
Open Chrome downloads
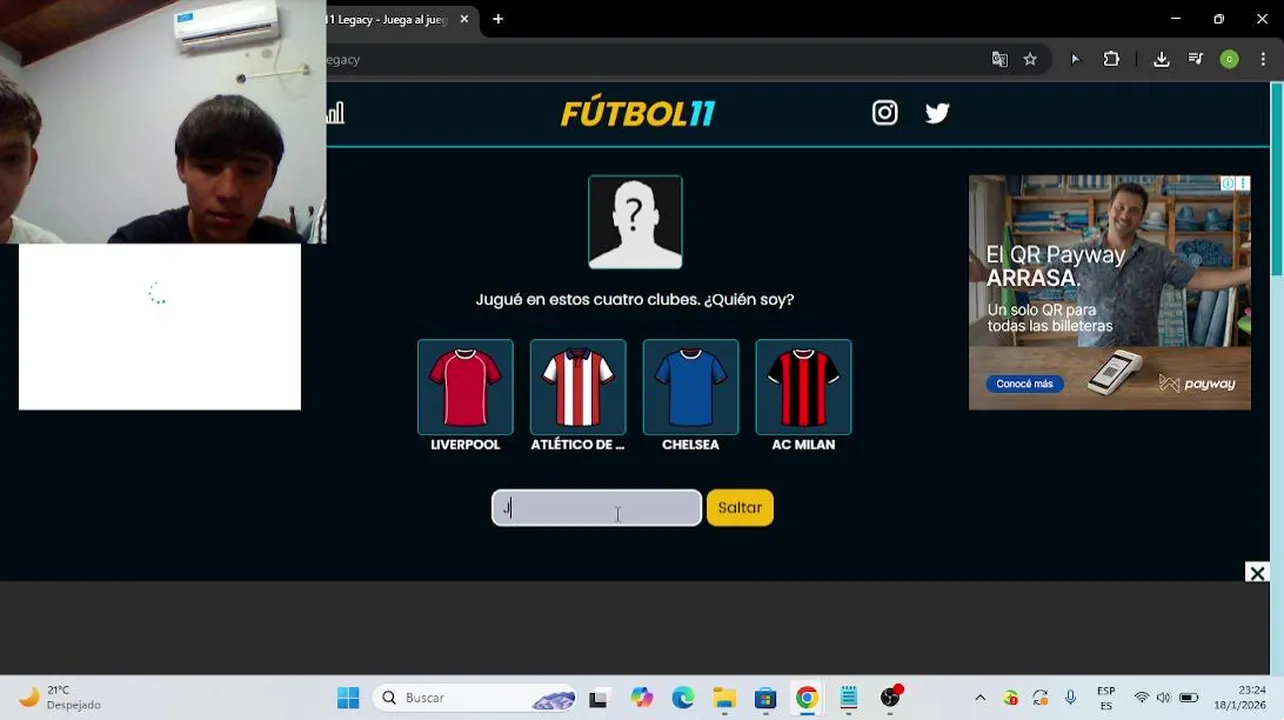1161,59
